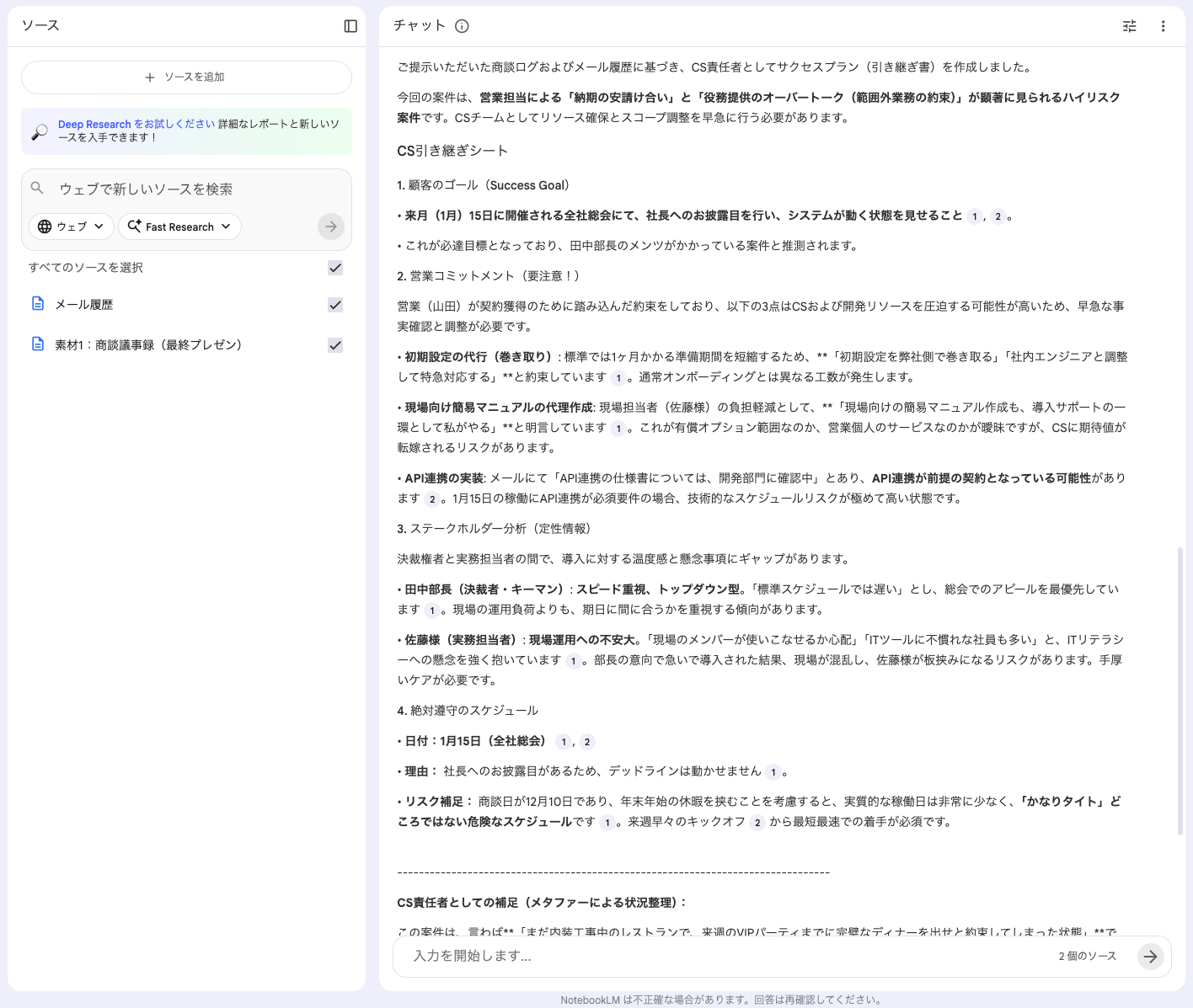1193x1008 pixels.
Task: Click the chat input field 入力を開始します
Action: click(590, 957)
